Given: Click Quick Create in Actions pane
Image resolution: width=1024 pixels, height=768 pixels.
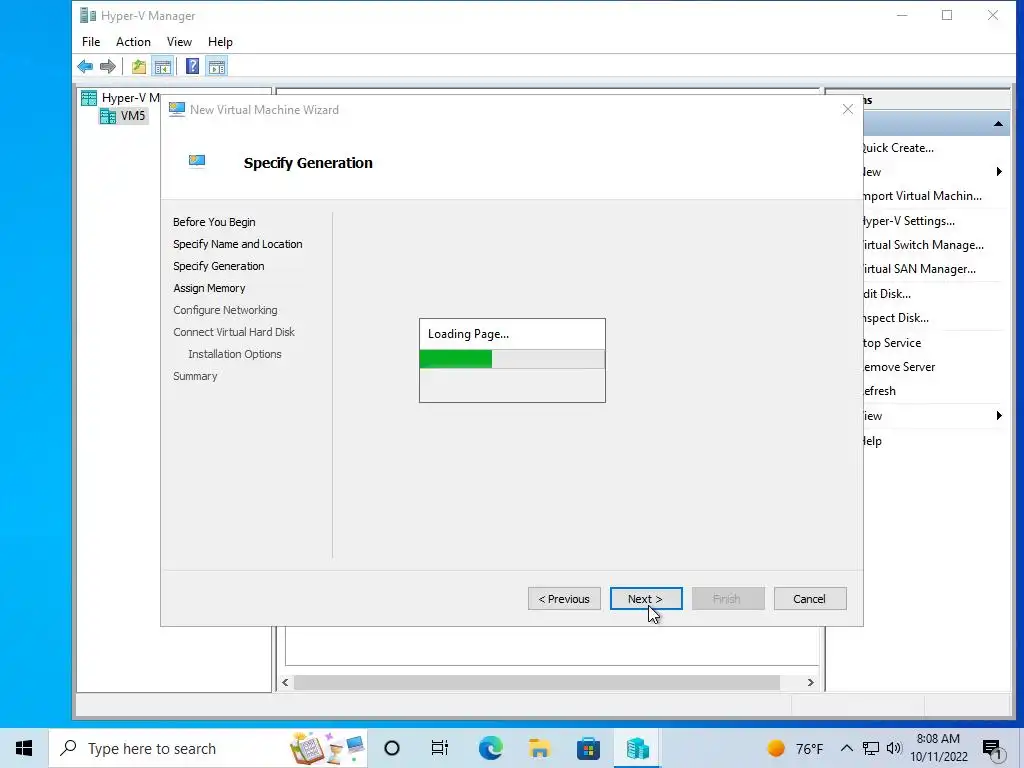Looking at the screenshot, I should tap(898, 148).
